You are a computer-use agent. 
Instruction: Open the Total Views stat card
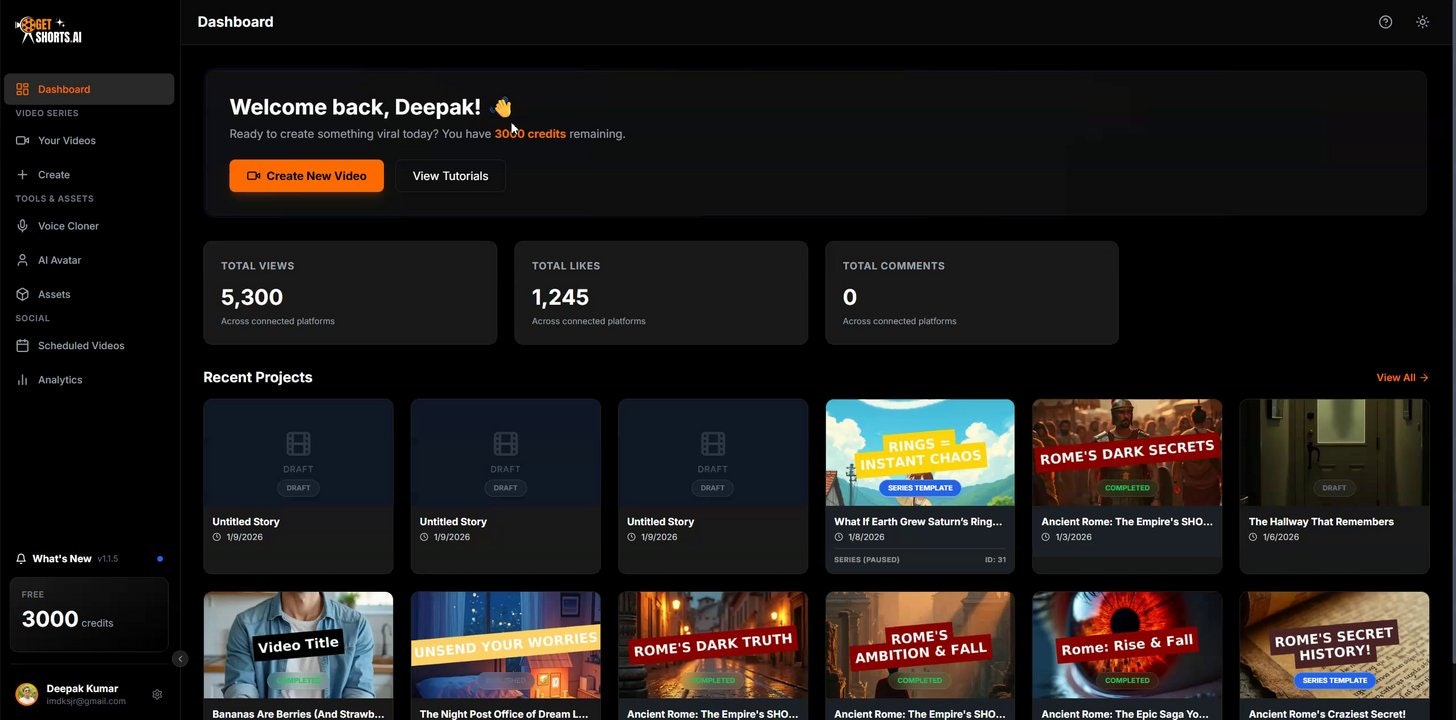coord(350,293)
